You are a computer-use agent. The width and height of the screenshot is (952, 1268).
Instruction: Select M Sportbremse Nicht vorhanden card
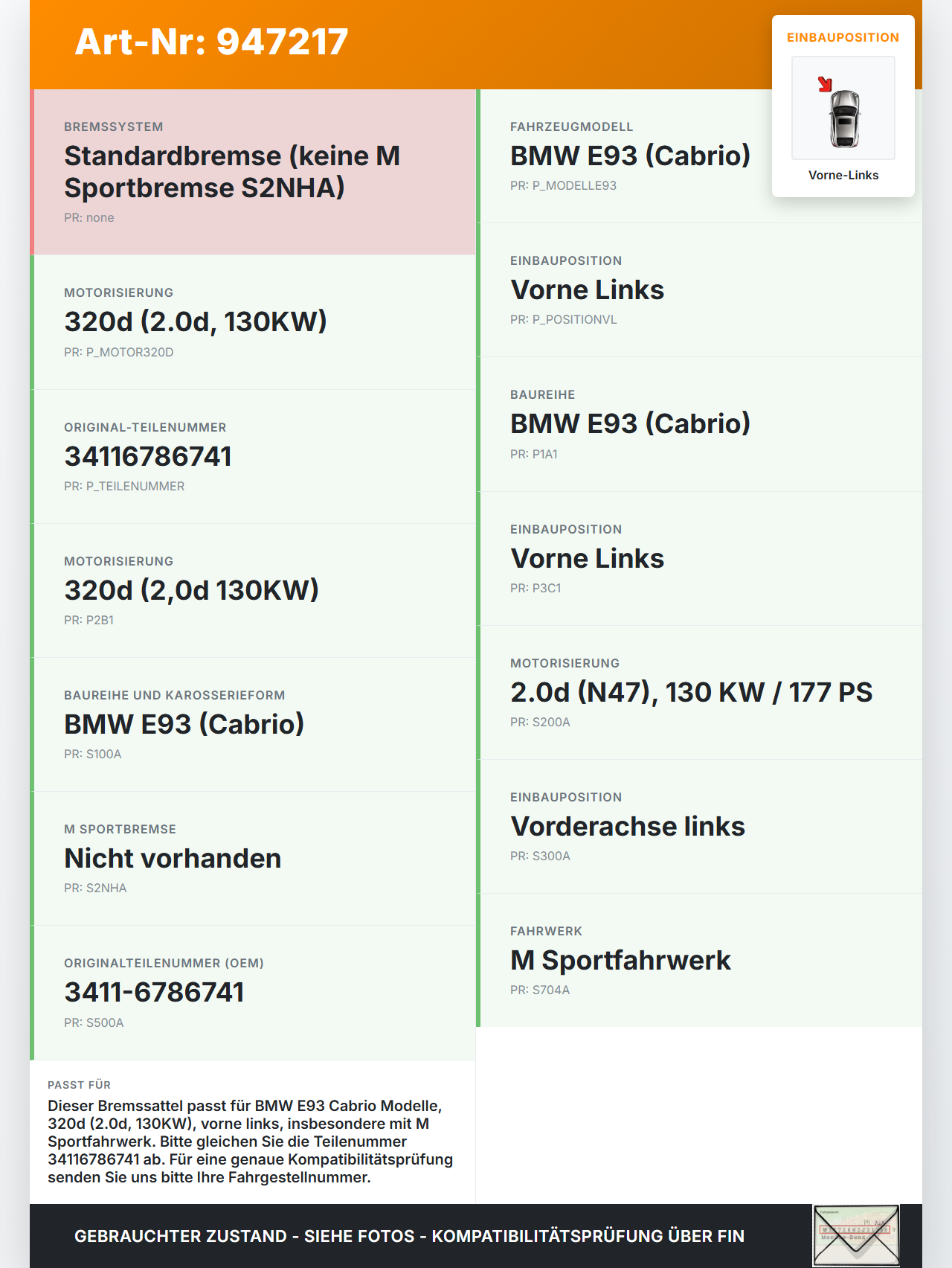(x=253, y=859)
